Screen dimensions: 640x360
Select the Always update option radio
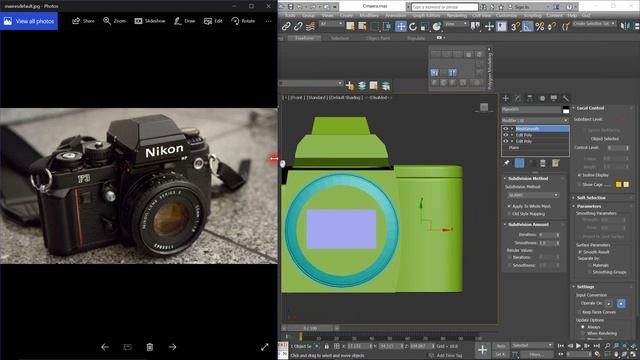point(583,327)
